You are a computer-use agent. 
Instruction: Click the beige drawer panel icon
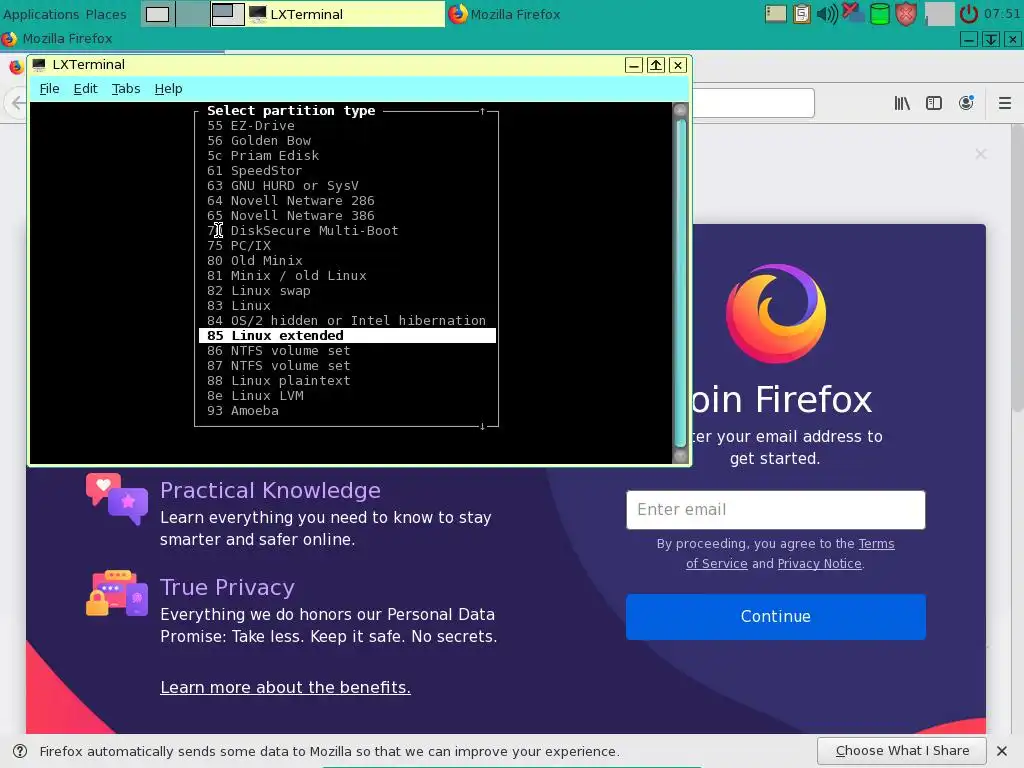(775, 14)
